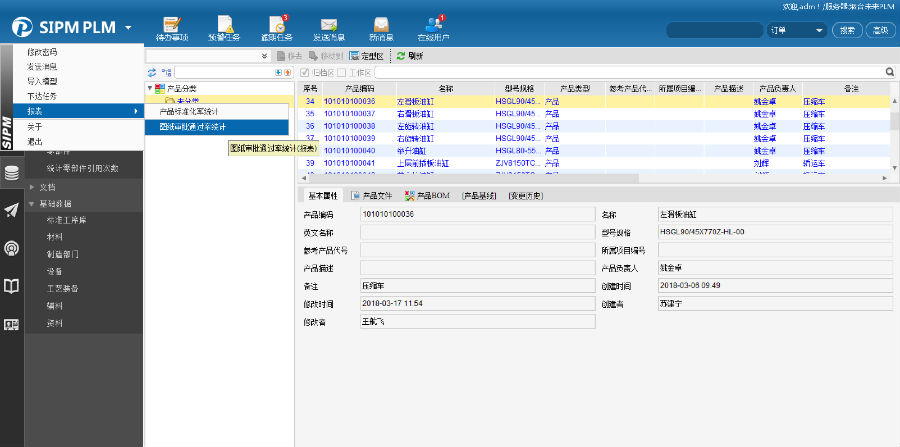Click the database stack sidebar icon
This screenshot has height=447, width=900.
[x=12, y=172]
